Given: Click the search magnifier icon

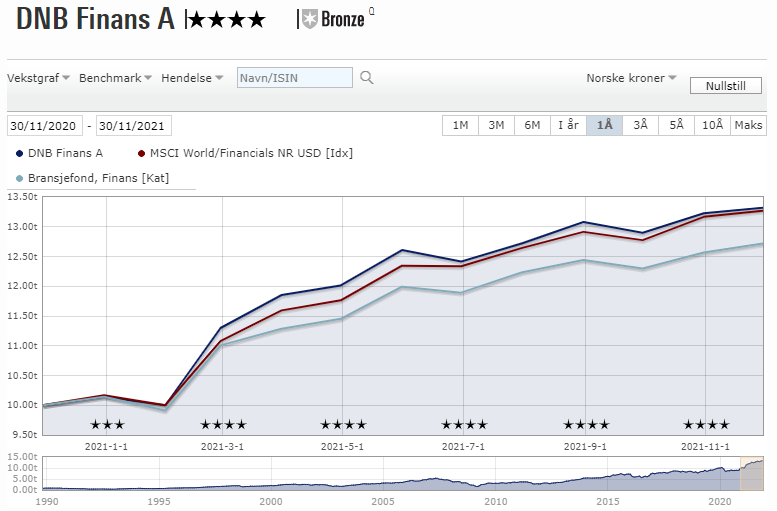Looking at the screenshot, I should coord(366,77).
